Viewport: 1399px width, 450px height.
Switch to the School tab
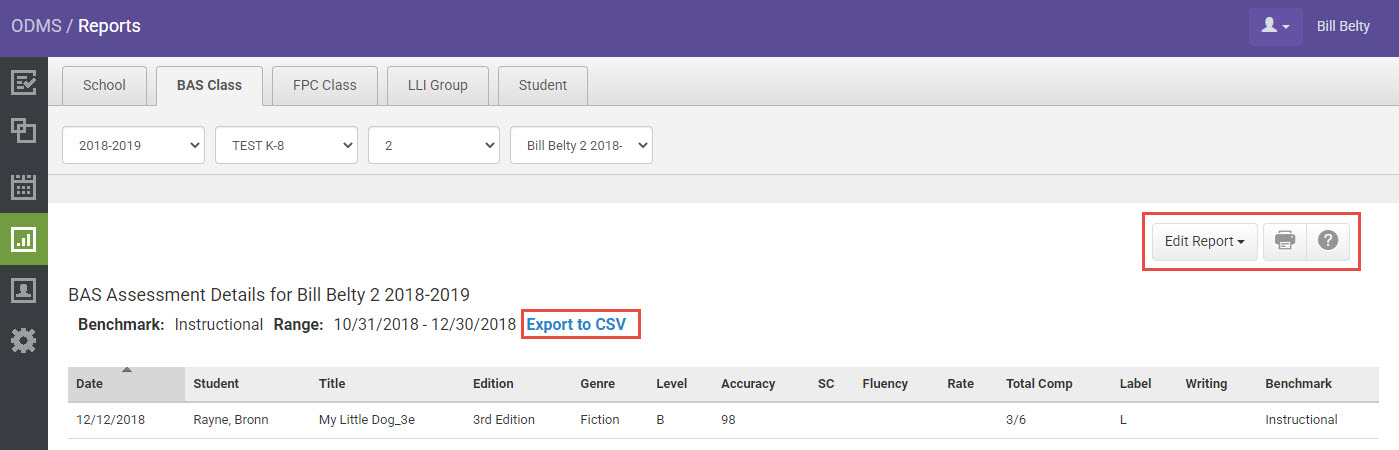[104, 85]
